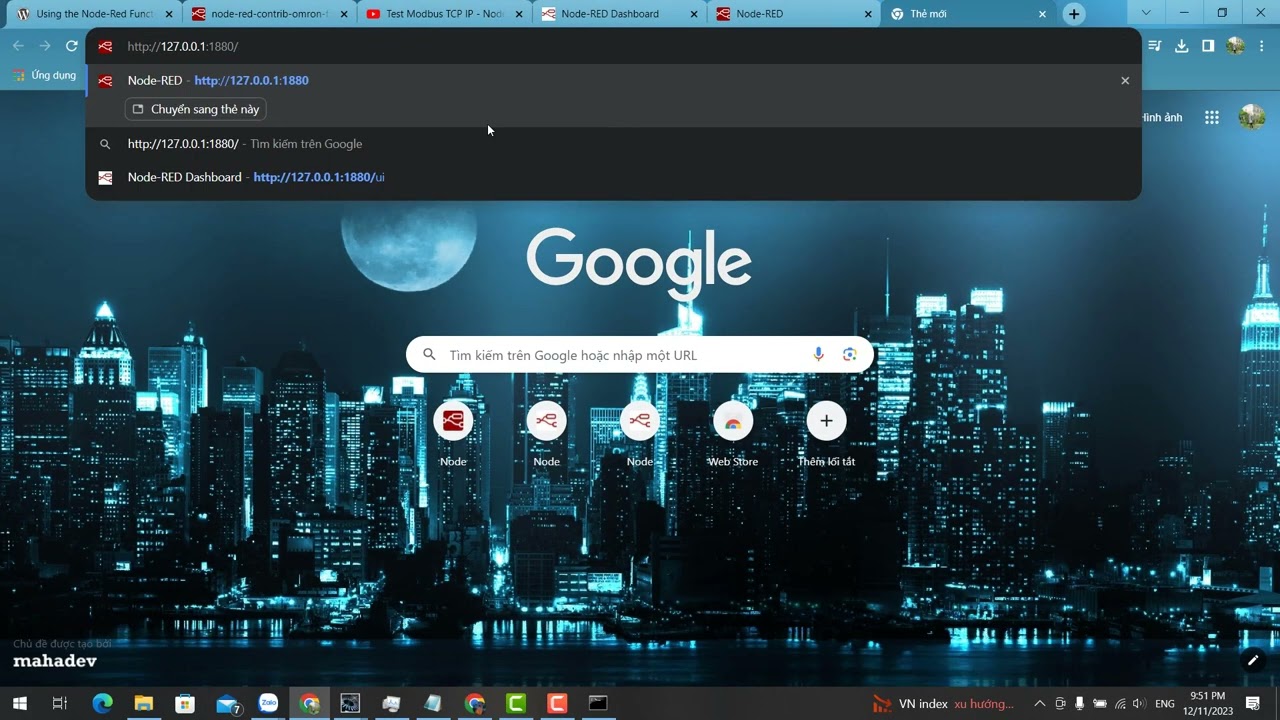The width and height of the screenshot is (1280, 720).
Task: Open the VN index news widget
Action: point(943,703)
